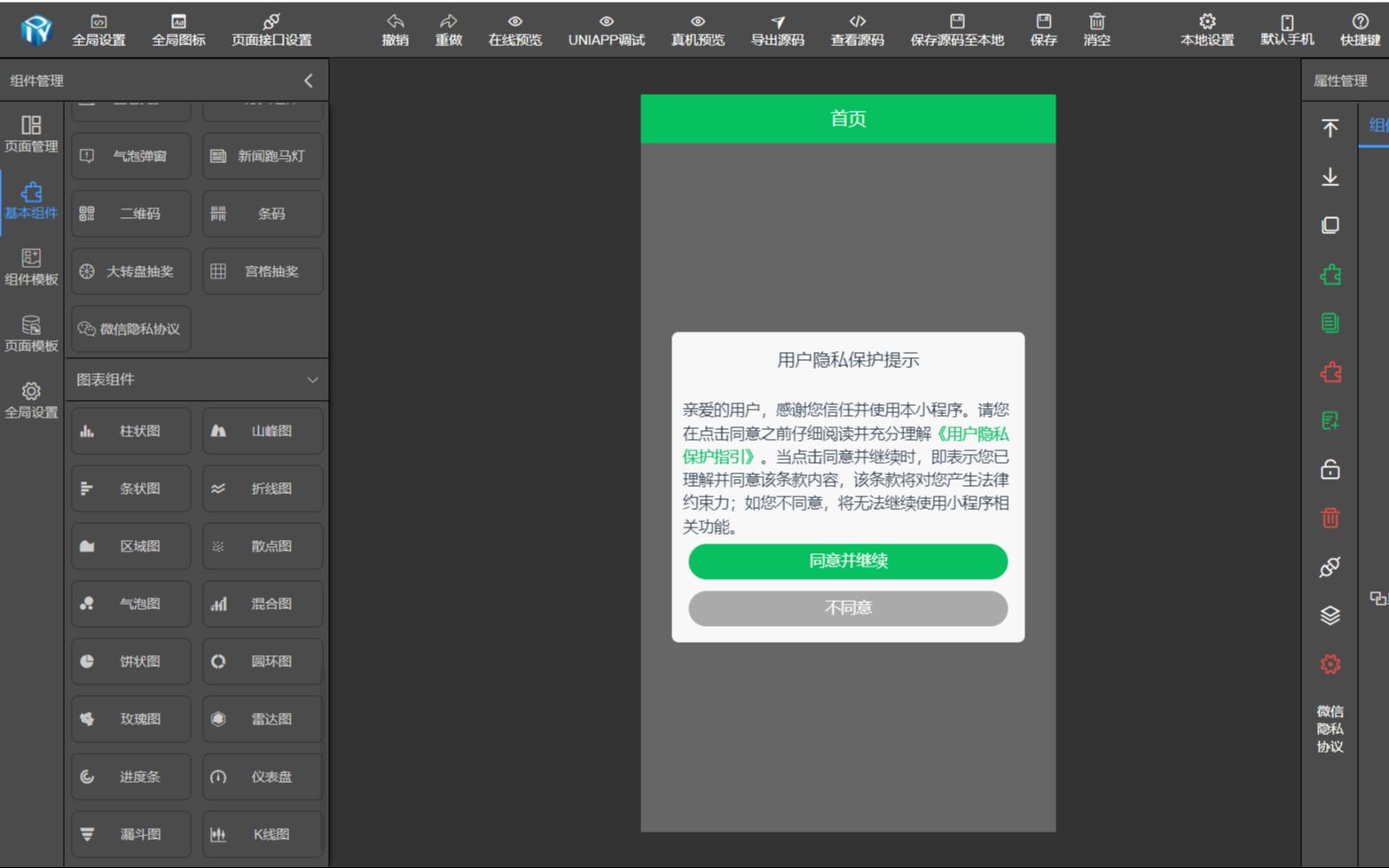Start 在线预览 online preview

[x=515, y=30]
